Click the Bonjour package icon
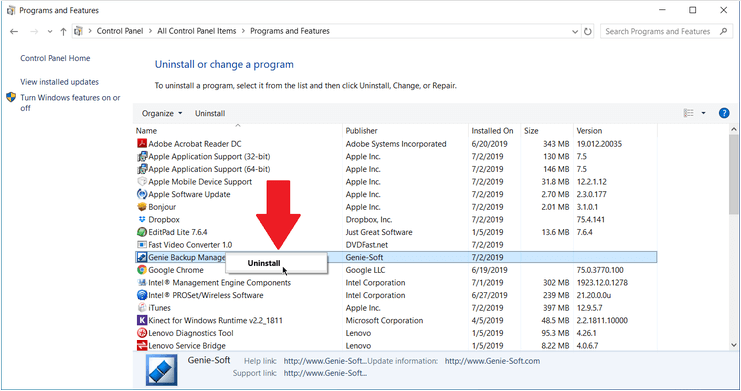Viewport: 741px width, 391px height. pos(141,207)
